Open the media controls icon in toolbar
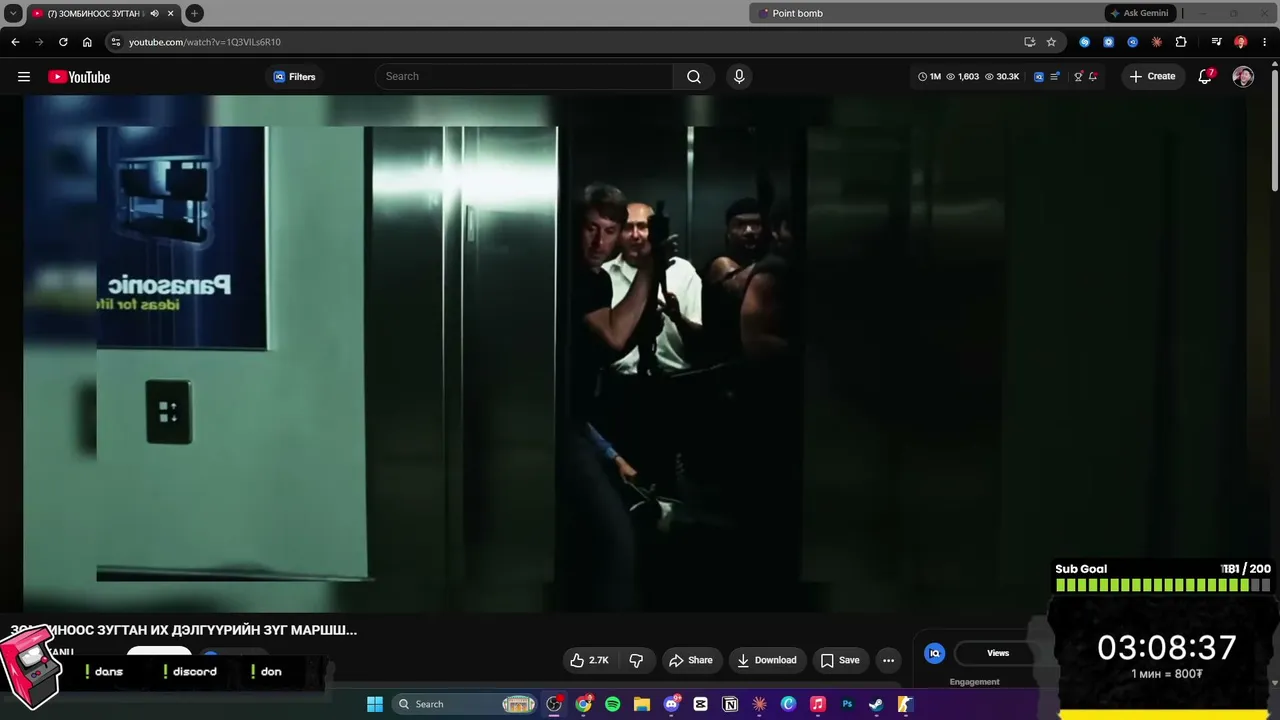The image size is (1280, 720). (1216, 42)
